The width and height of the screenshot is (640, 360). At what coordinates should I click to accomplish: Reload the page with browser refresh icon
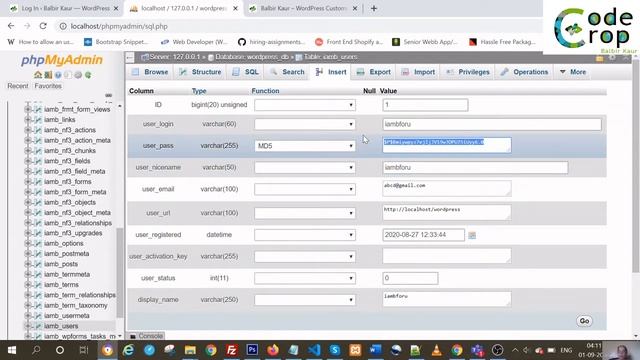pyautogui.click(x=43, y=26)
